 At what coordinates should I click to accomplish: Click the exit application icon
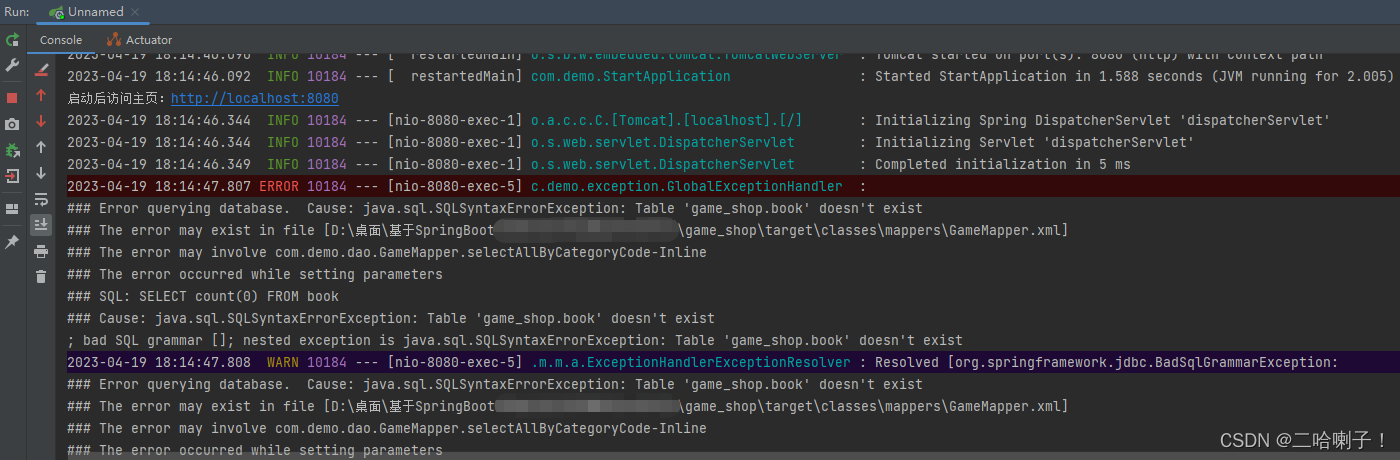[12, 176]
